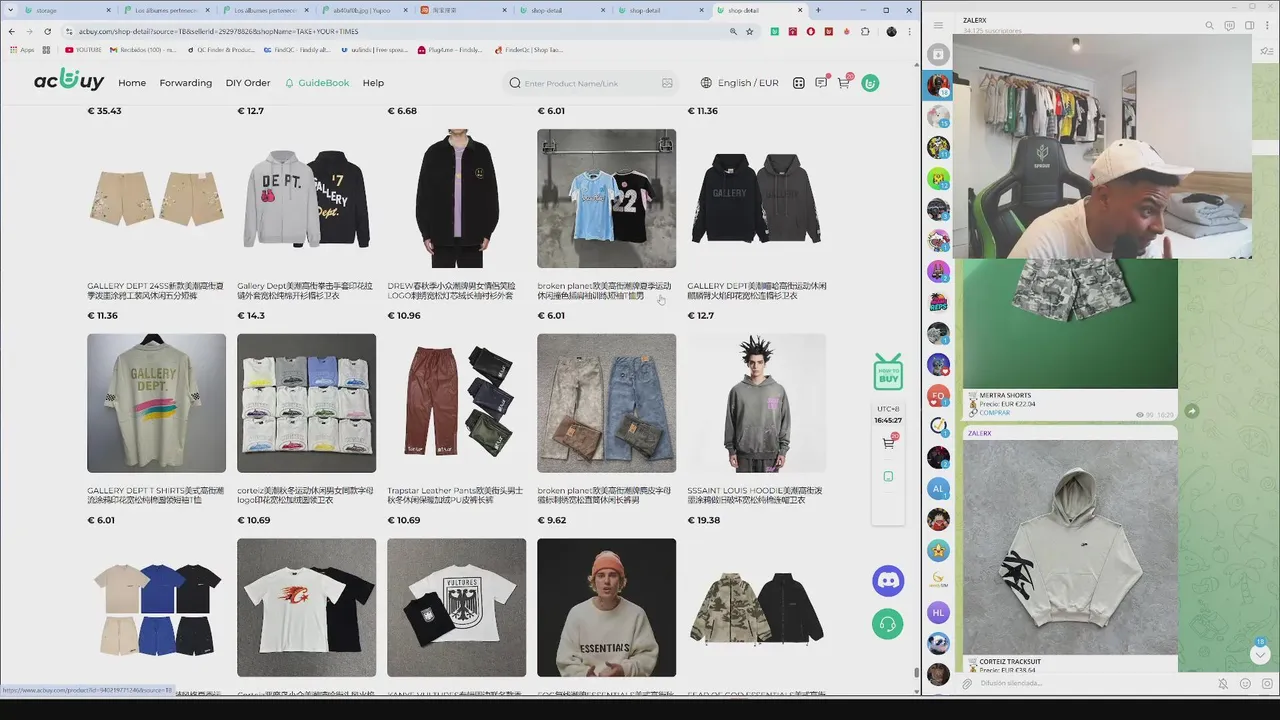The image size is (1280, 720).
Task: Open the Forwarding menu item
Action: click(186, 83)
